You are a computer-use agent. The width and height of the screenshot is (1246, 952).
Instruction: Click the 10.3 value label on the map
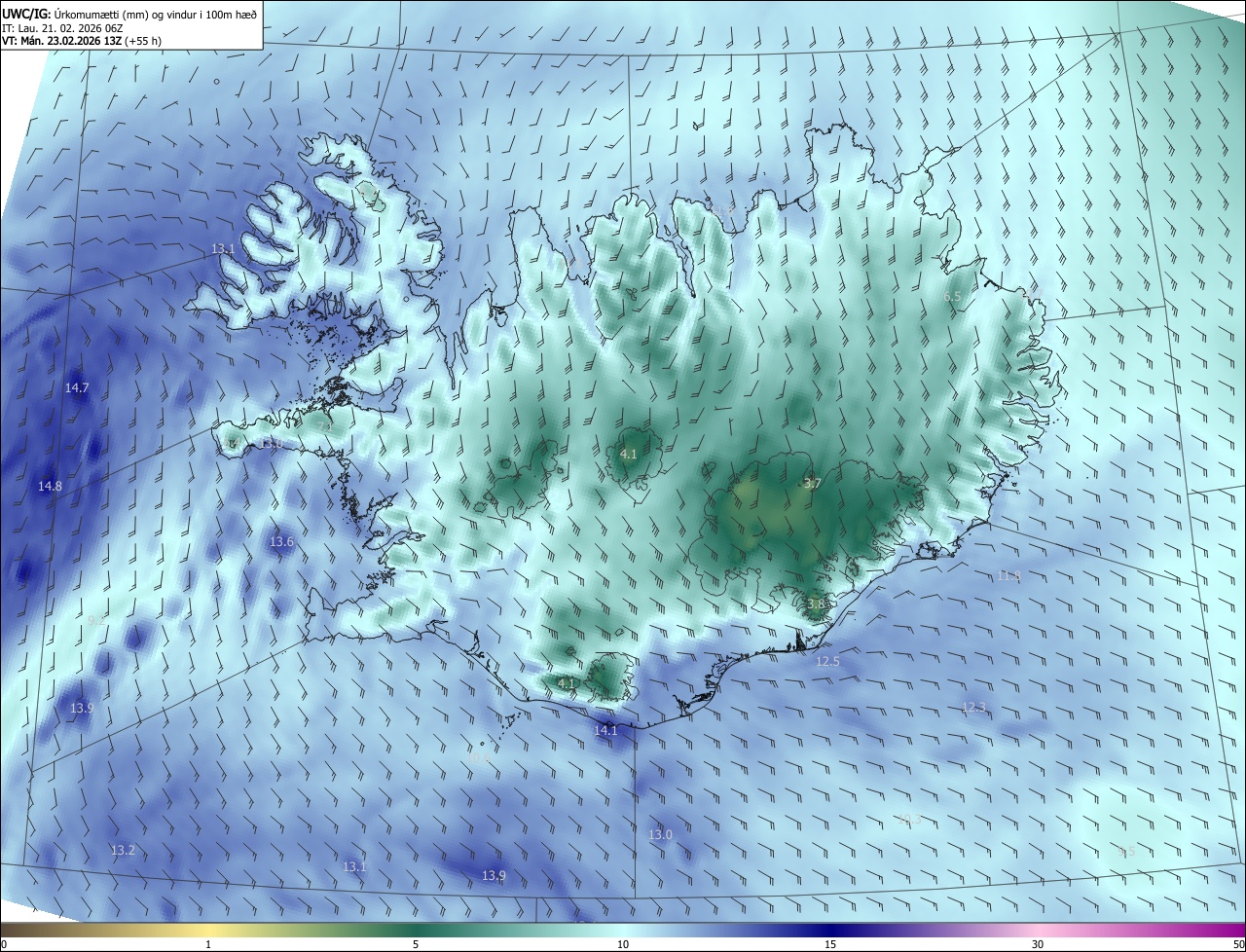(x=908, y=820)
